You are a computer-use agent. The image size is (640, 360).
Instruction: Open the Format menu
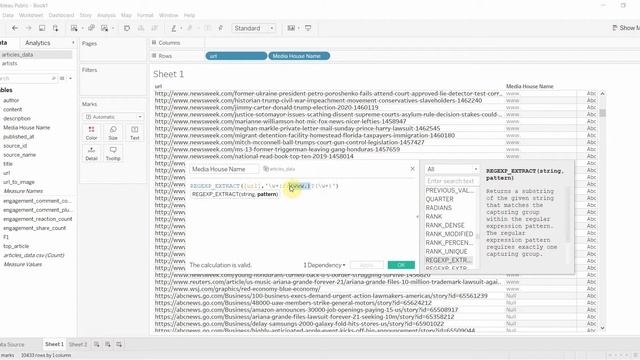[x=145, y=15]
